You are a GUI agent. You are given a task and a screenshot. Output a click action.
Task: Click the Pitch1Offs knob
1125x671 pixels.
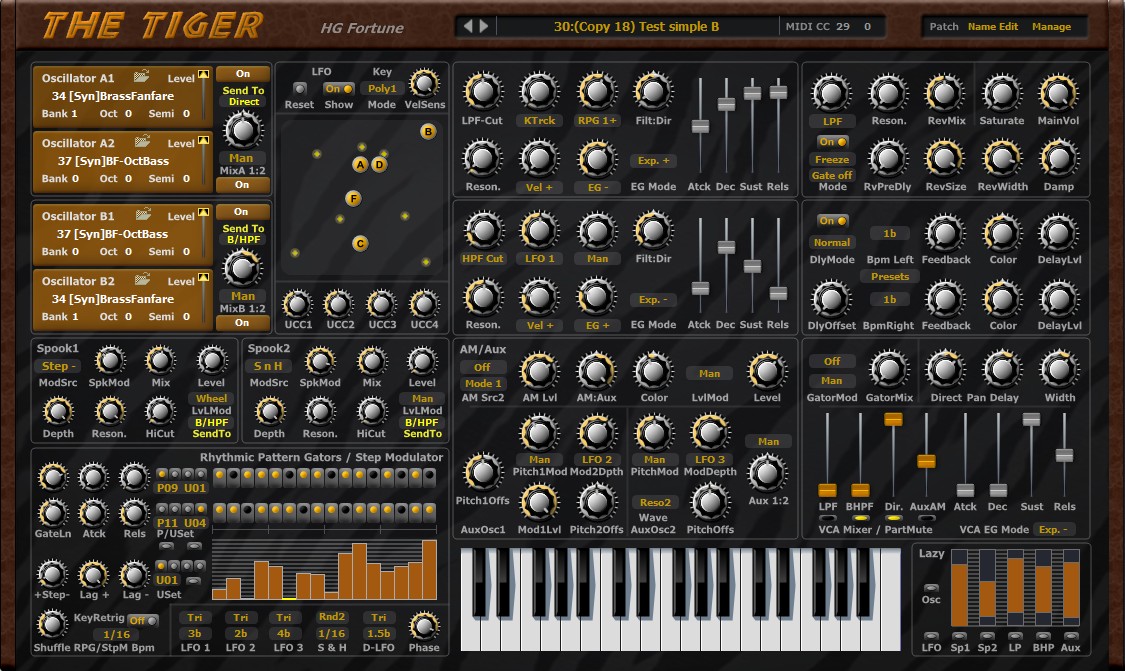tap(483, 472)
